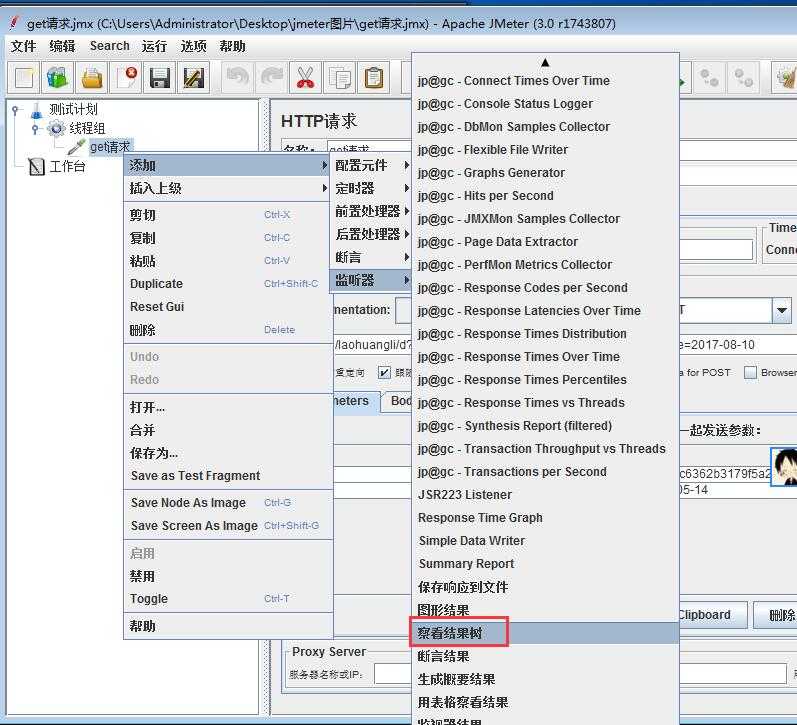Collapse the 线程组 tree node handle
Image resolution: width=797 pixels, height=725 pixels.
35,129
